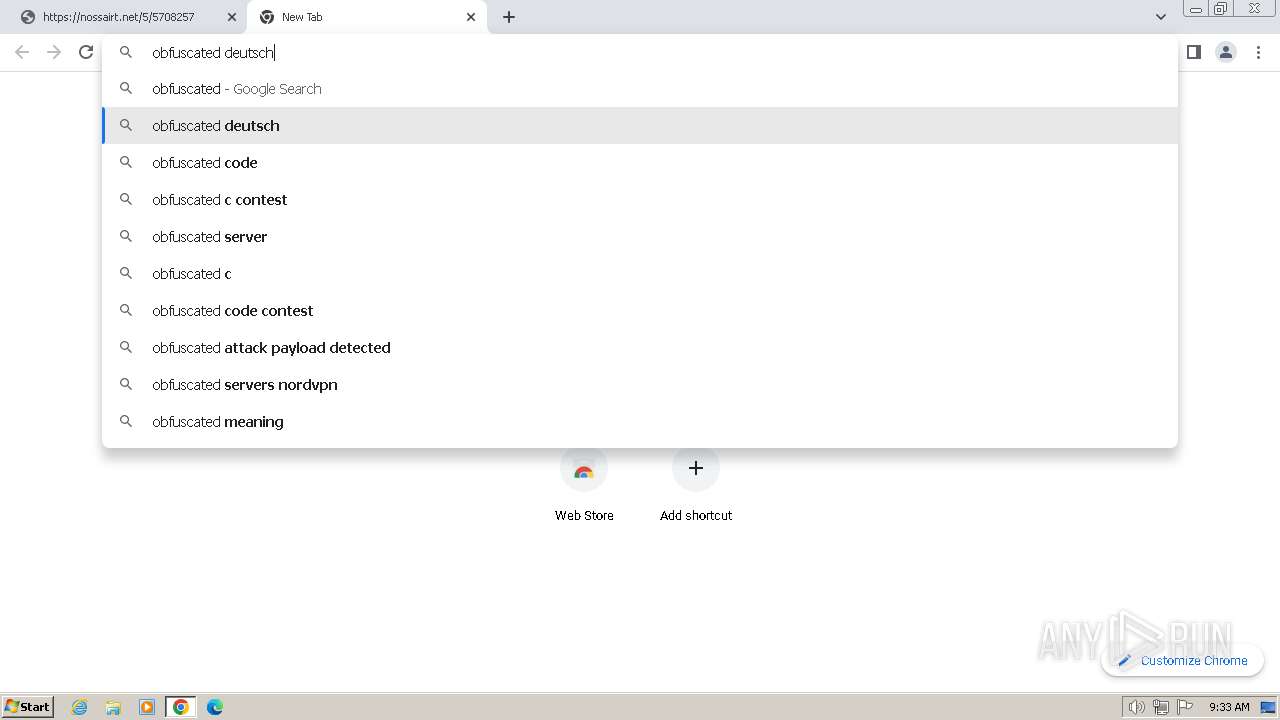The height and width of the screenshot is (720, 1280).
Task: Click the 9:33 AM system clock
Action: click(1229, 707)
